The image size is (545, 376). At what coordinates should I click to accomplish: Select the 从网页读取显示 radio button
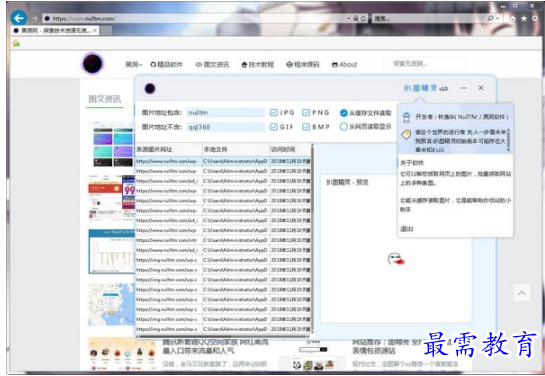344,126
